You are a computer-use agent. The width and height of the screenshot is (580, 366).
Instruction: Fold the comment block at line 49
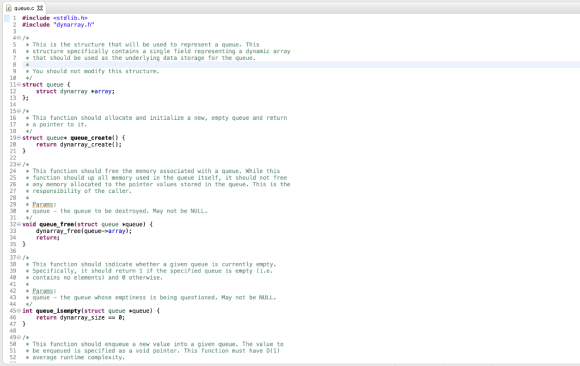point(19,338)
